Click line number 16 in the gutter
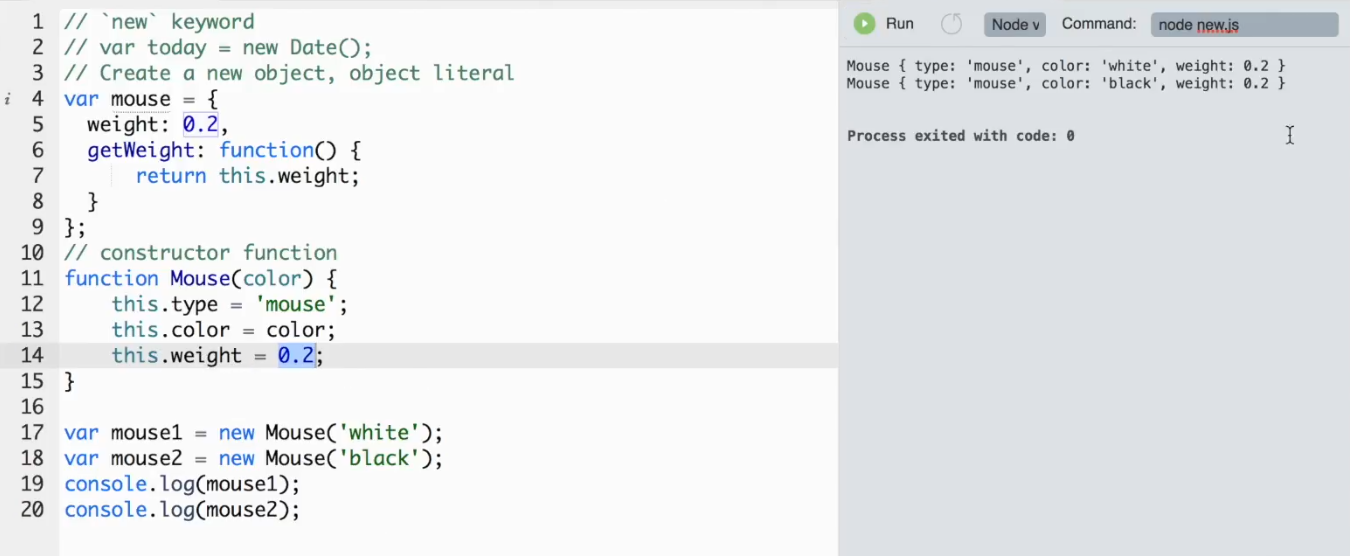The width and height of the screenshot is (1350, 556). point(32,407)
